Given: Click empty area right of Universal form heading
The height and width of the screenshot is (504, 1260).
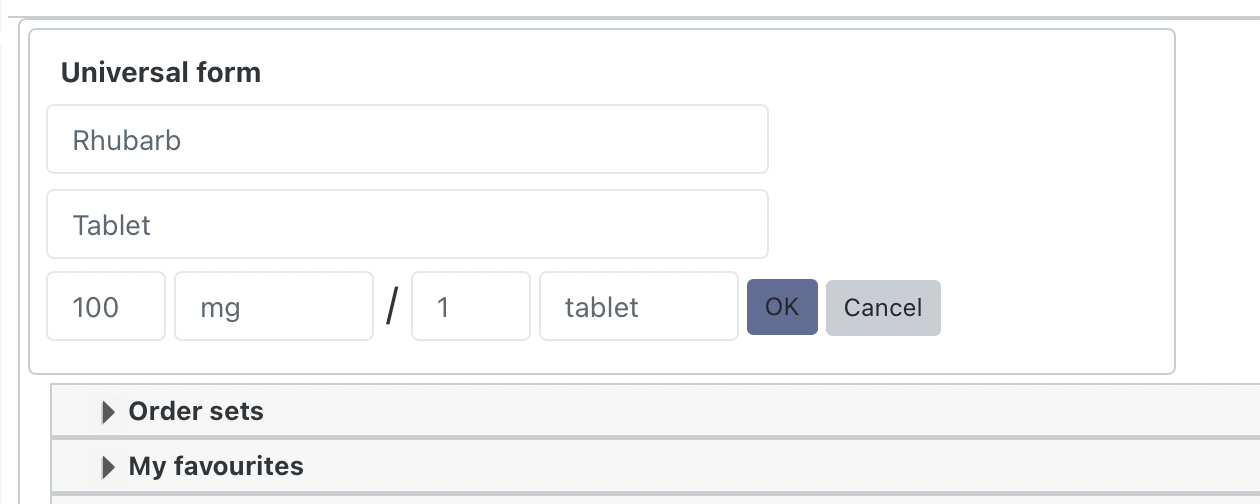Looking at the screenshot, I should 700,73.
